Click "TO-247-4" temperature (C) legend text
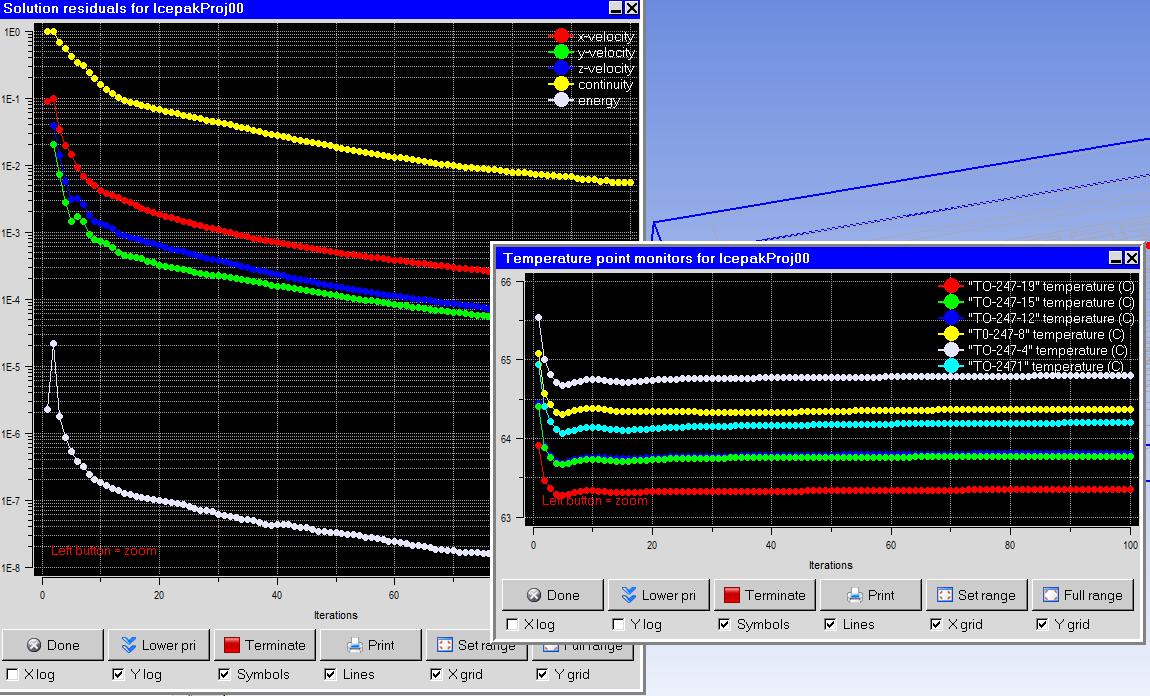Screen dimensions: 1150x696 pyautogui.click(x=1047, y=350)
